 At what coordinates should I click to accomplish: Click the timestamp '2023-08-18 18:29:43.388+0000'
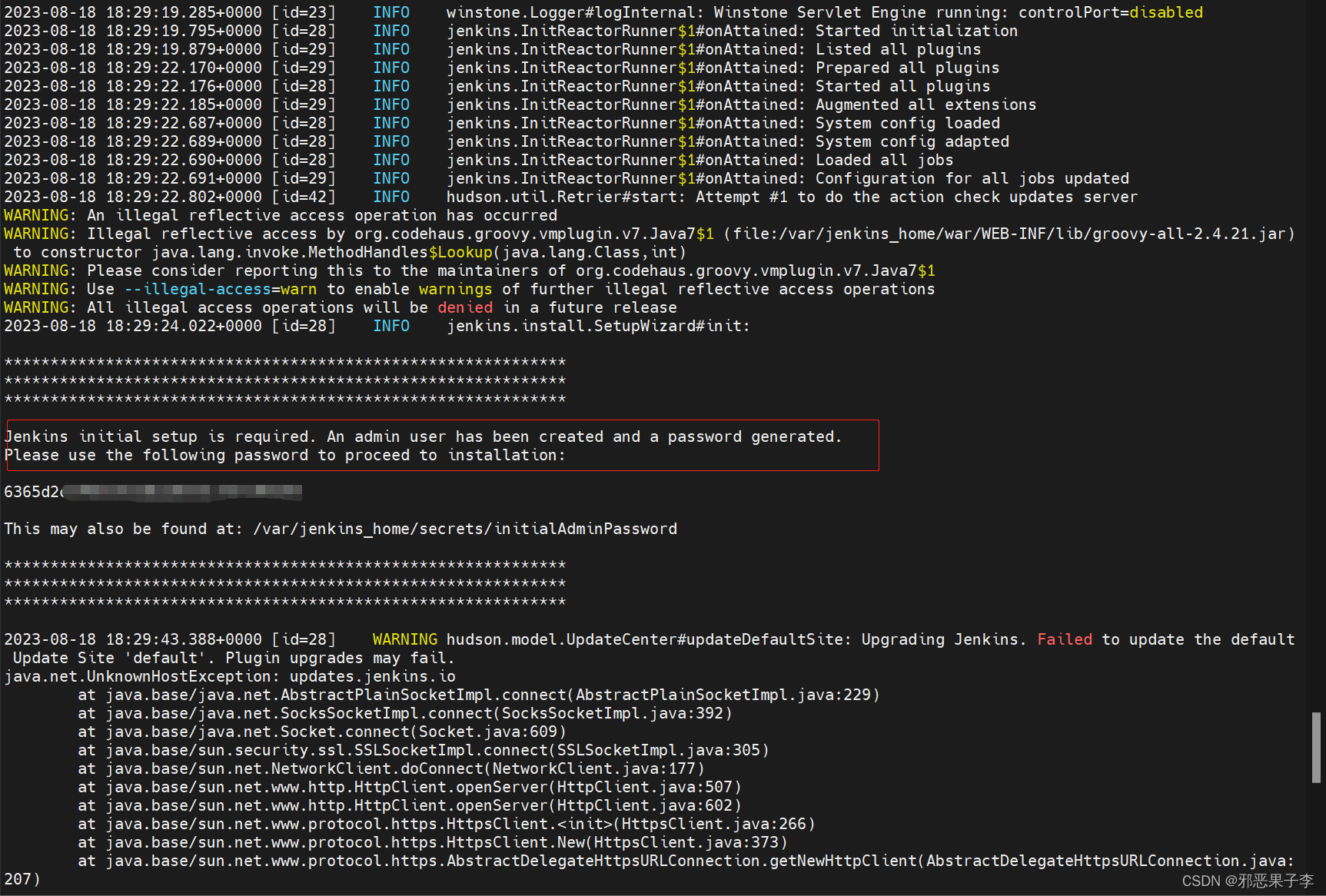pyautogui.click(x=133, y=639)
